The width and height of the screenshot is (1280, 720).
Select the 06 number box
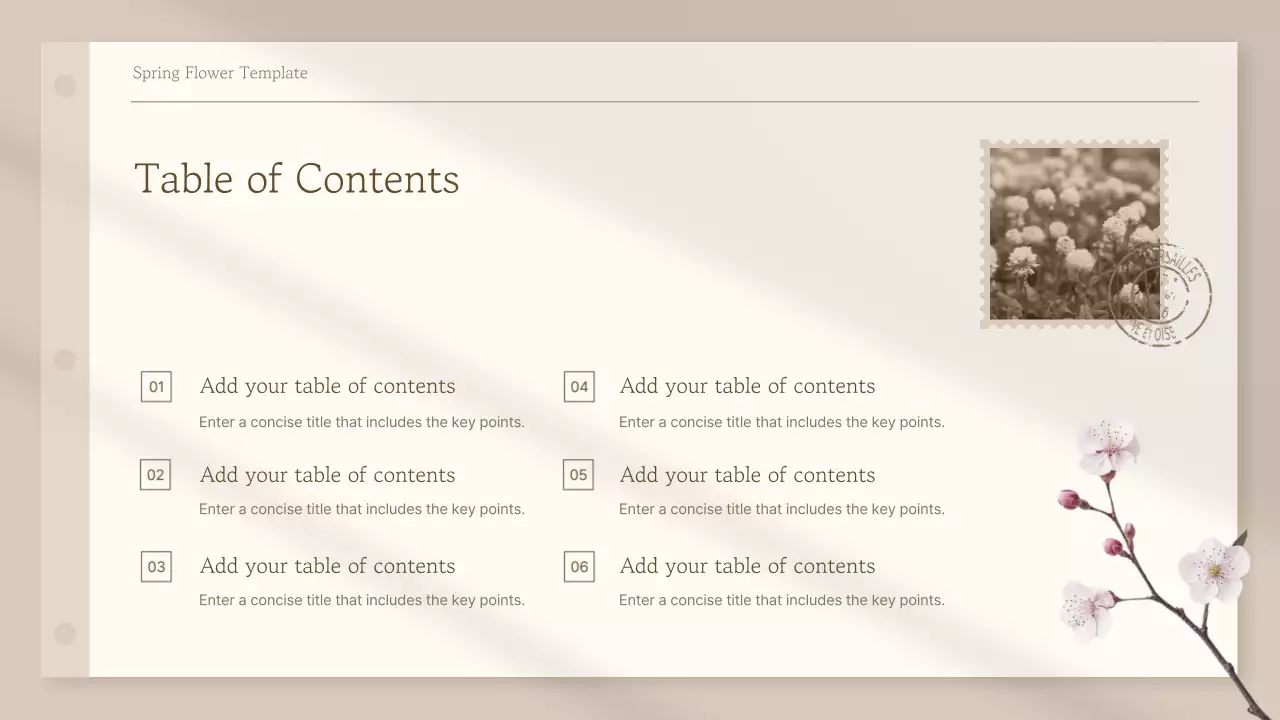[579, 567]
